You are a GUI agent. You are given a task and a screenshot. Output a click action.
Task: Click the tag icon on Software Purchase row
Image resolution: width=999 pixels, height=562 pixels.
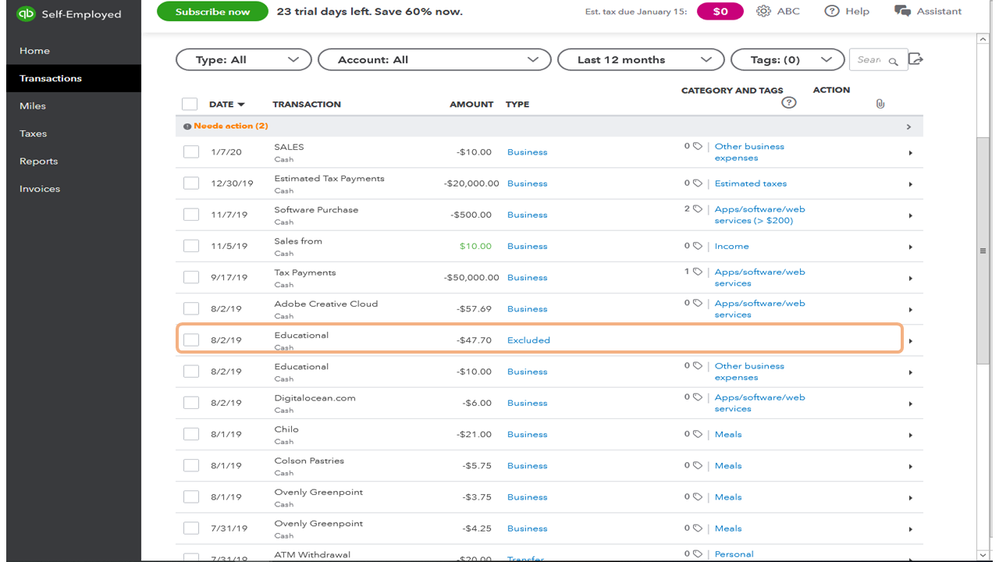[698, 209]
